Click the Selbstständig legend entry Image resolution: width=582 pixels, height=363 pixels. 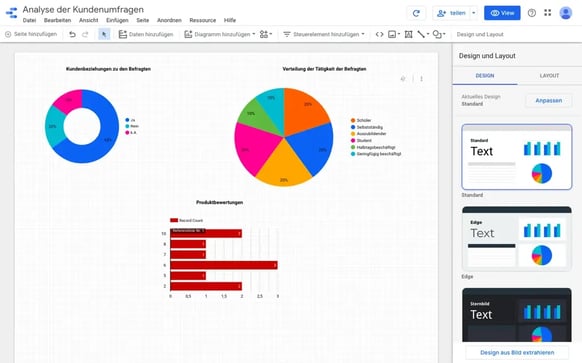(366, 127)
